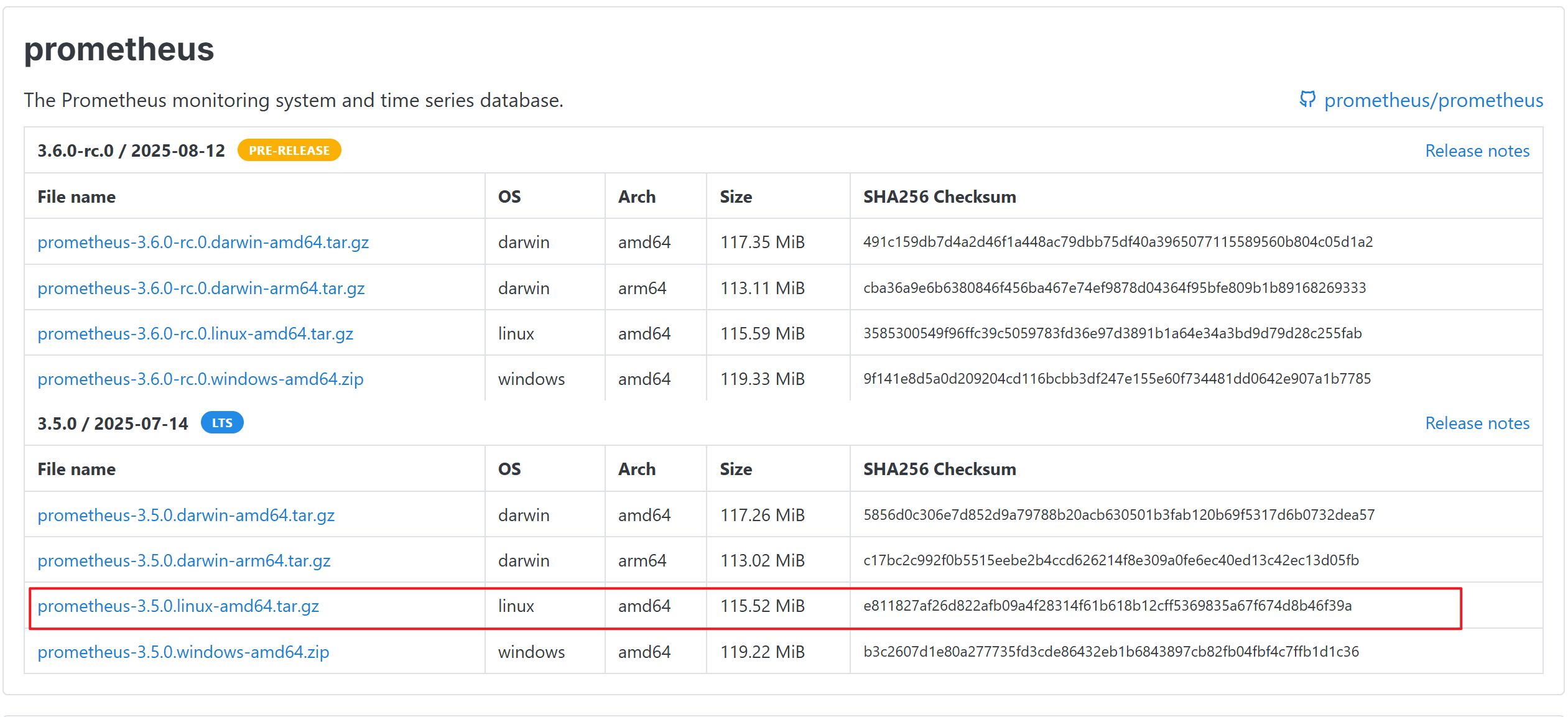This screenshot has height=717, width=1568.
Task: Click the prometheus page heading
Action: (x=119, y=49)
